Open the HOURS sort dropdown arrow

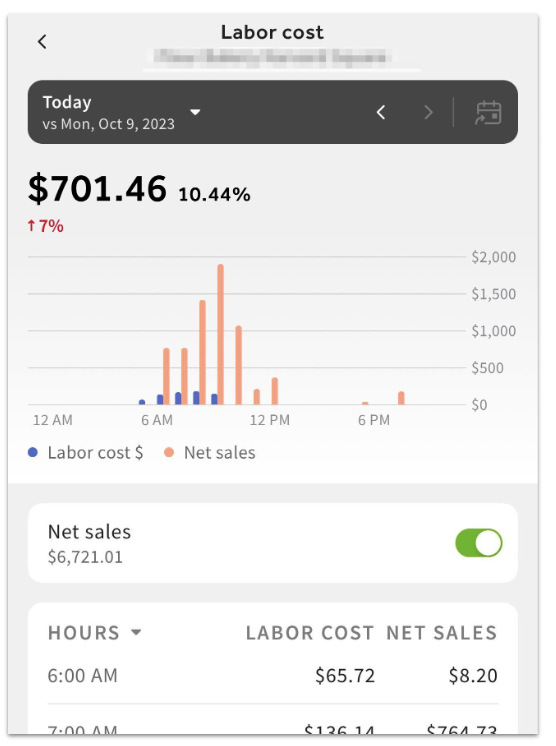[x=136, y=632]
